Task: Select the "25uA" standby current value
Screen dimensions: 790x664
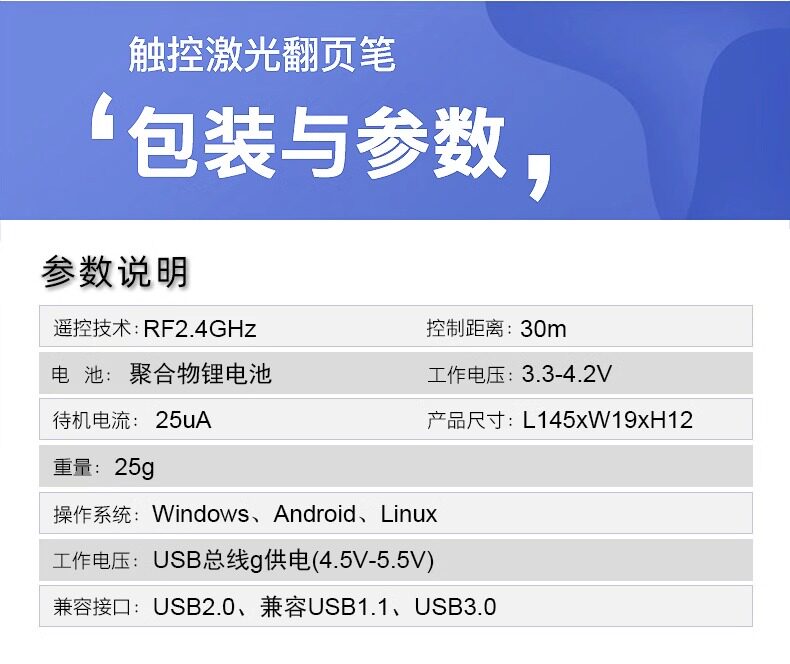Action: tap(183, 421)
